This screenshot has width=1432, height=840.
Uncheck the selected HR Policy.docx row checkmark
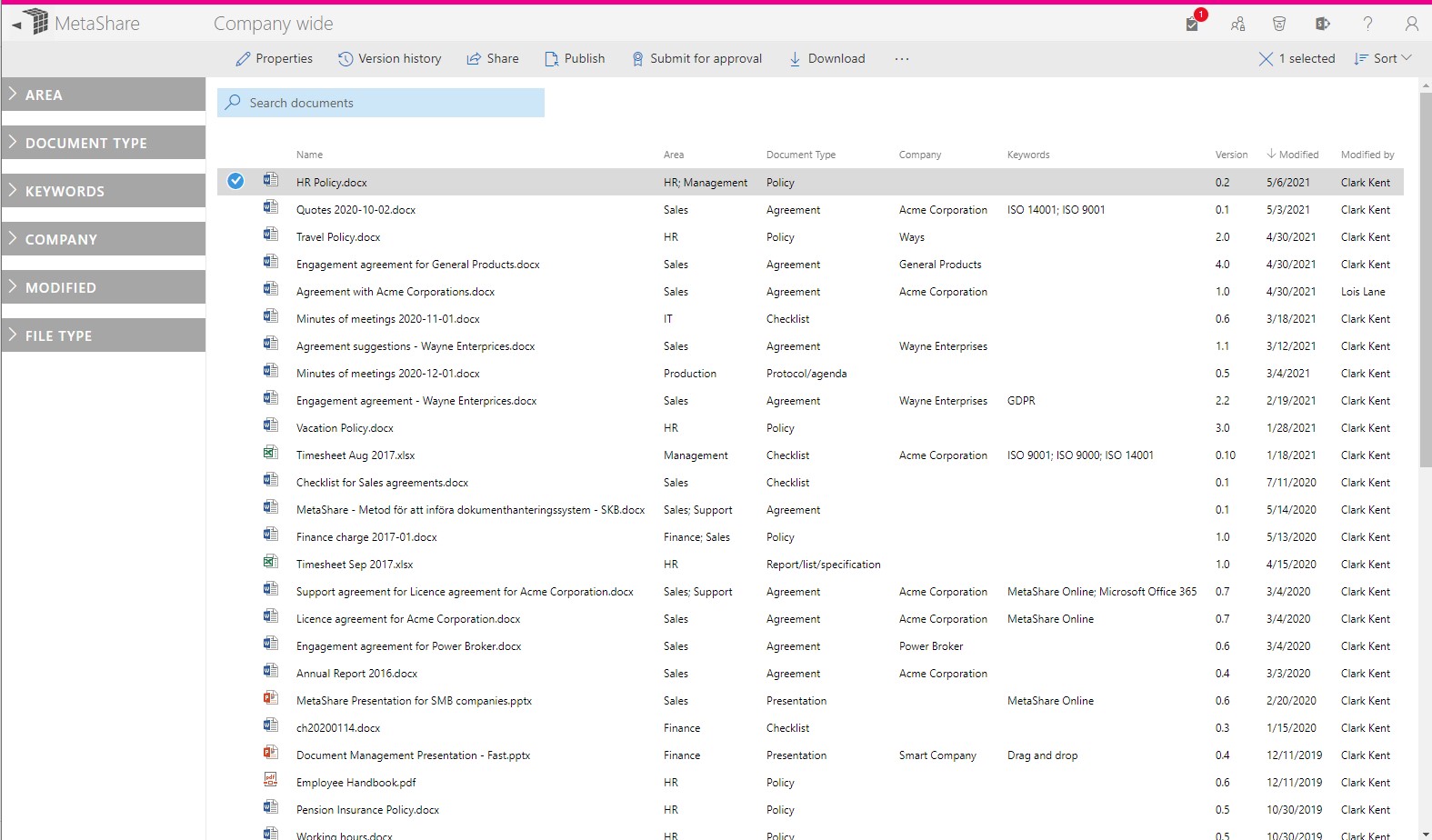coord(235,181)
